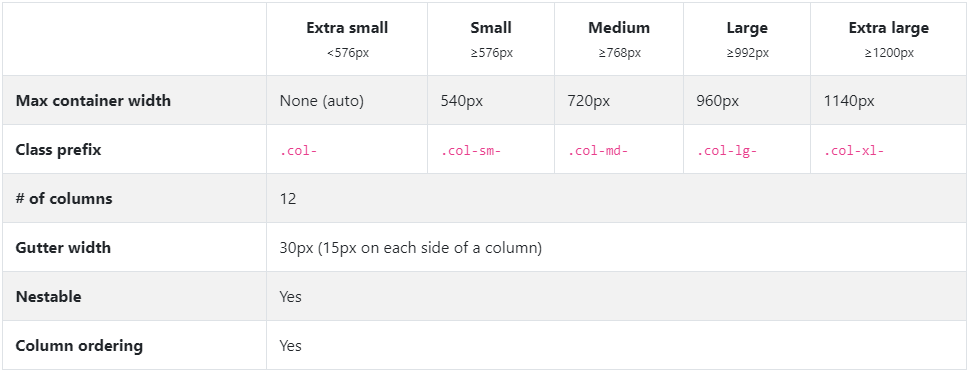The image size is (971, 374).
Task: Select the Column ordering row label
Action: pos(79,346)
